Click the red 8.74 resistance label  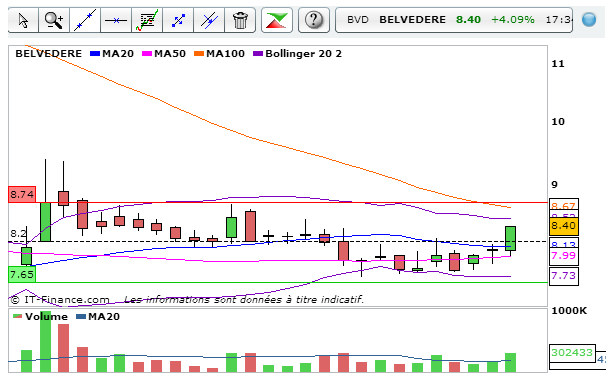[22, 194]
